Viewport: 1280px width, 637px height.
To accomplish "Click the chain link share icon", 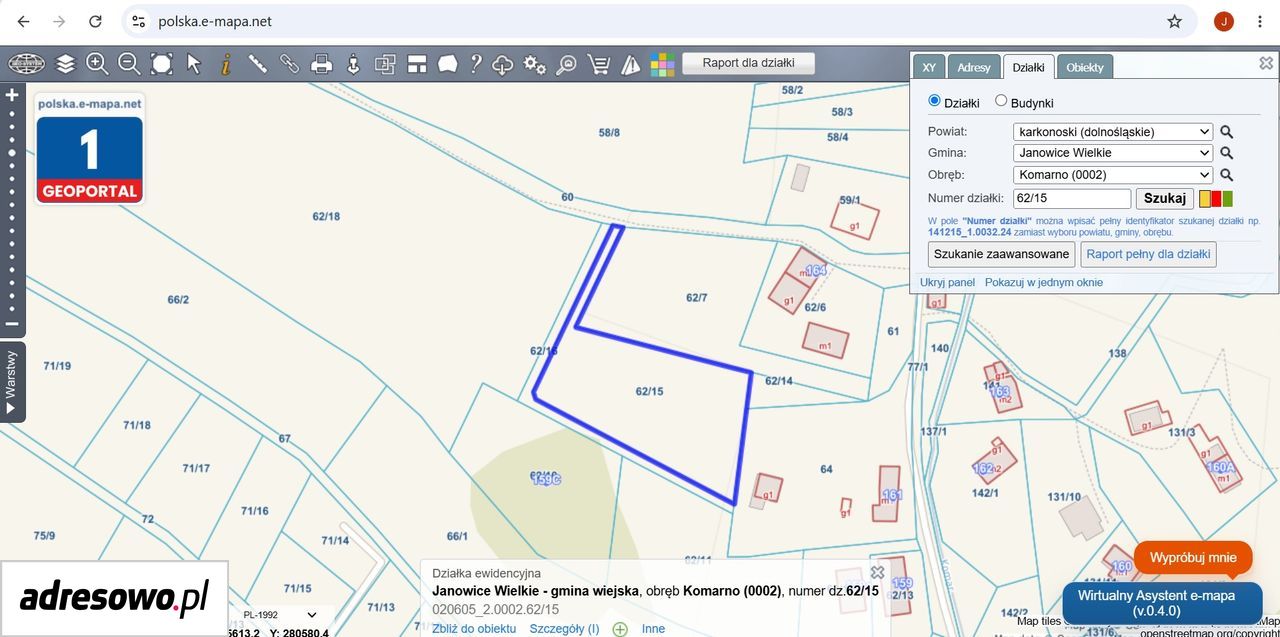I will pos(289,64).
